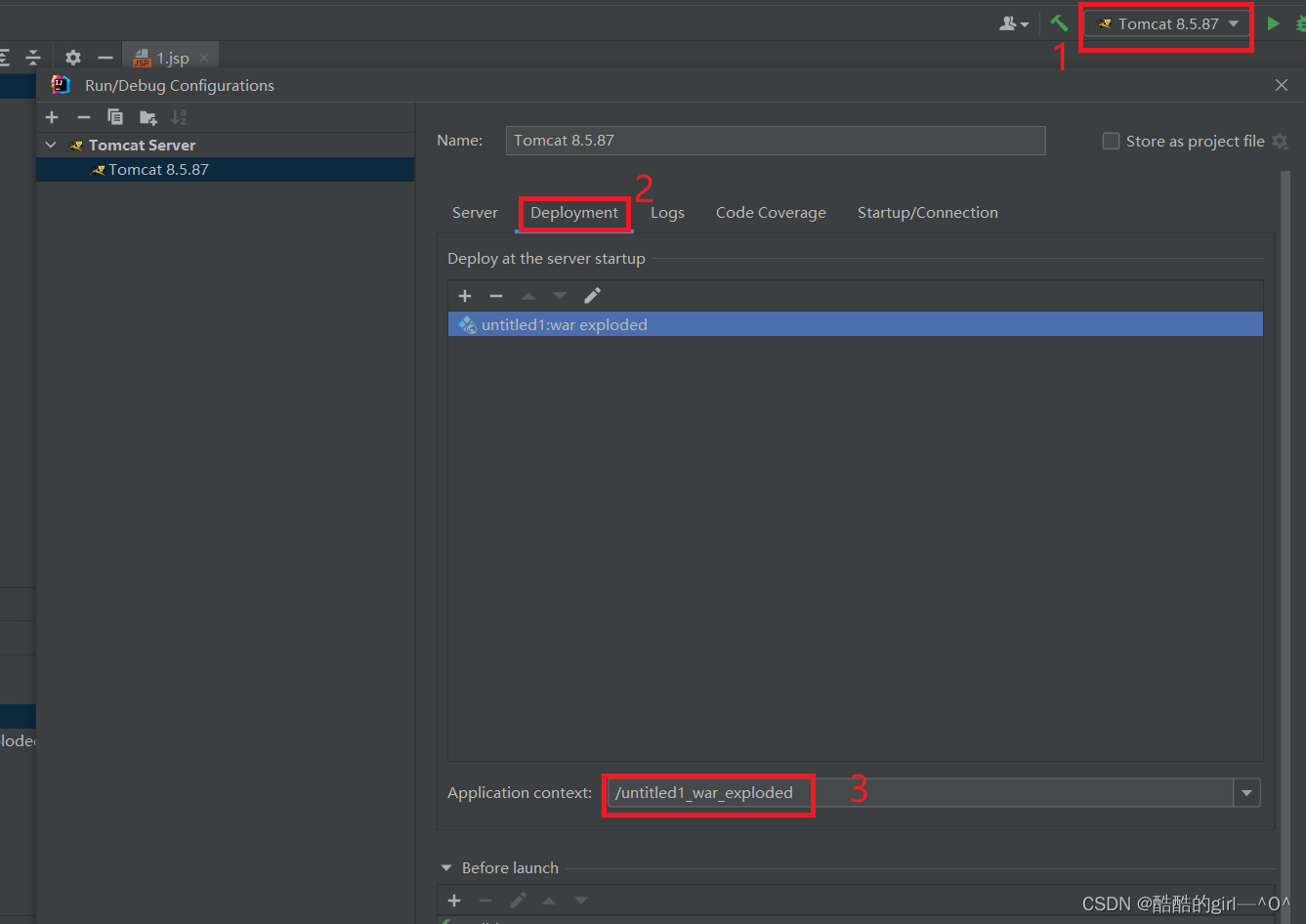Move deployment artifact down arrow
Screen dimensions: 1306x924
tap(560, 296)
